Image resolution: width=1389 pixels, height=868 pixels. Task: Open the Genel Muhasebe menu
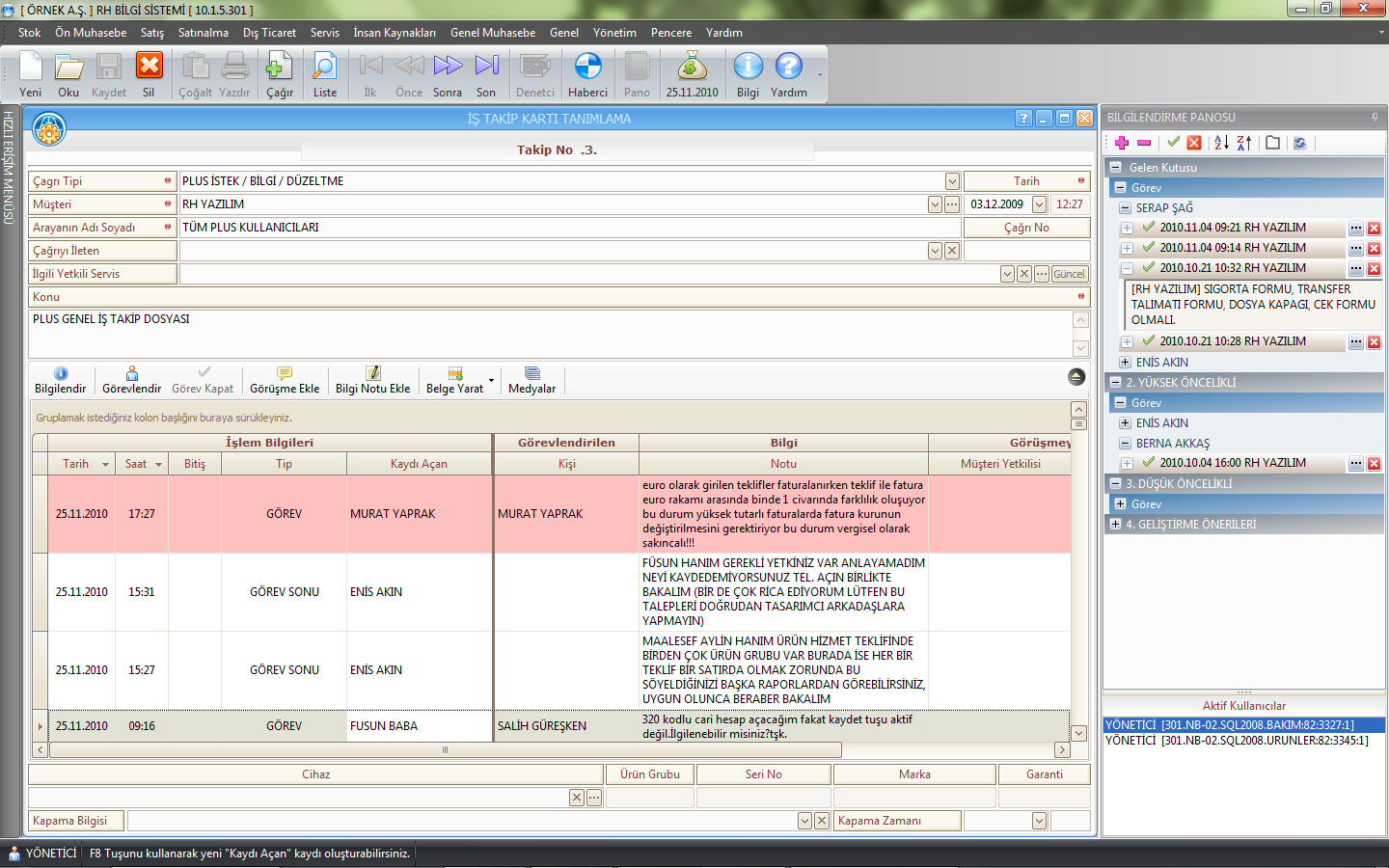click(492, 33)
